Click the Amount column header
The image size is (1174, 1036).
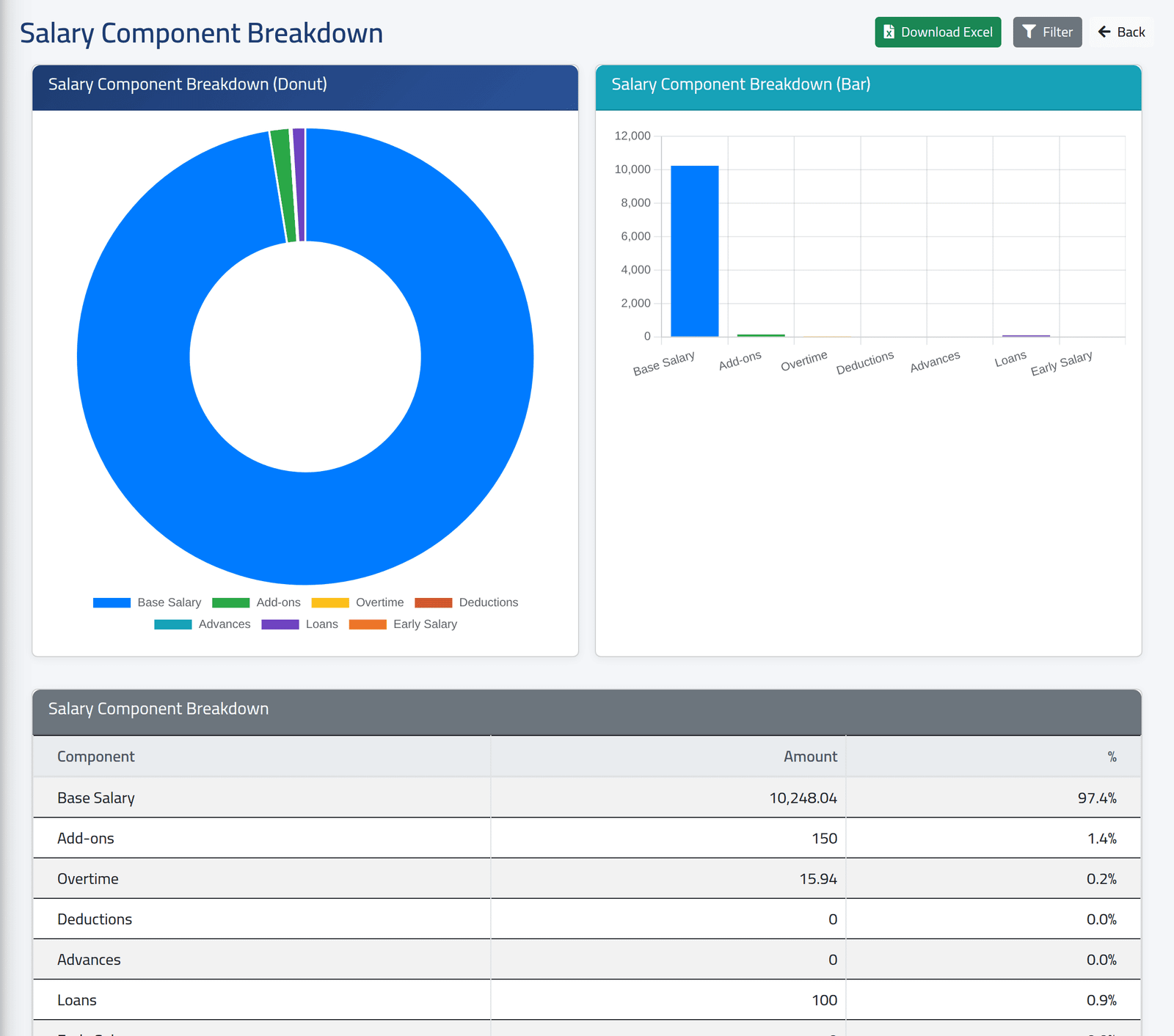(668, 756)
